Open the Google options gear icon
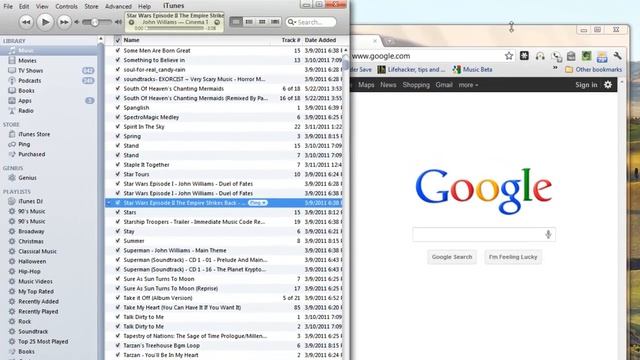640x360 pixels. [x=608, y=84]
